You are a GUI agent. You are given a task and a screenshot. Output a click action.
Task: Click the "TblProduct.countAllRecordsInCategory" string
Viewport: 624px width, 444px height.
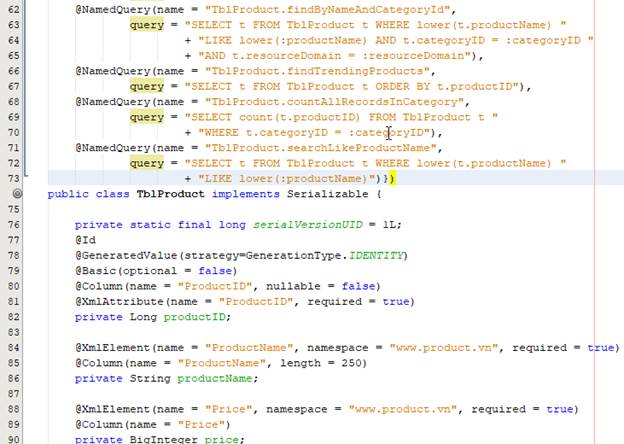[335, 101]
